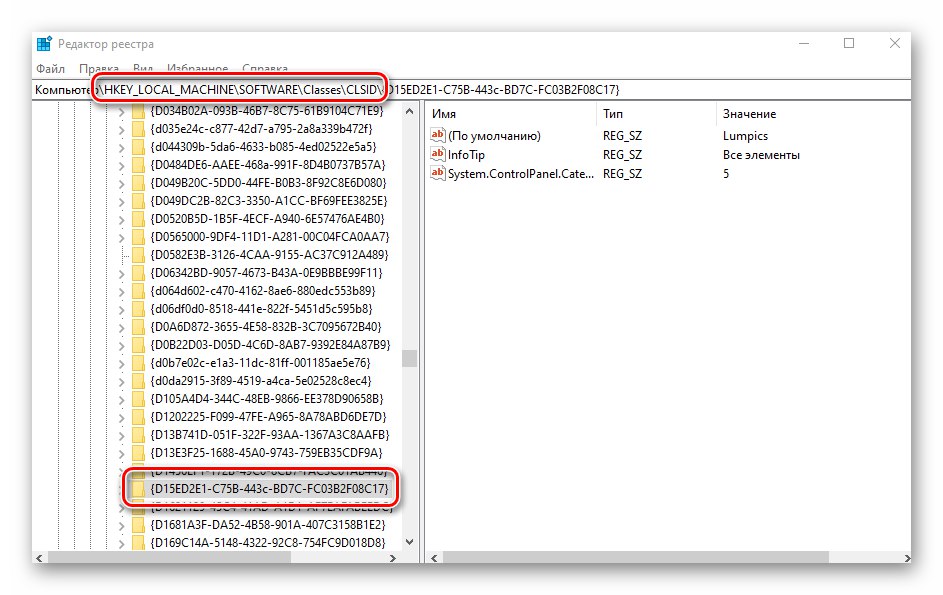Select folder icon of {d0b7e02c-e1a3-11dc-81ff-001185ae5e76}
The height and width of the screenshot is (595, 943).
[138, 363]
